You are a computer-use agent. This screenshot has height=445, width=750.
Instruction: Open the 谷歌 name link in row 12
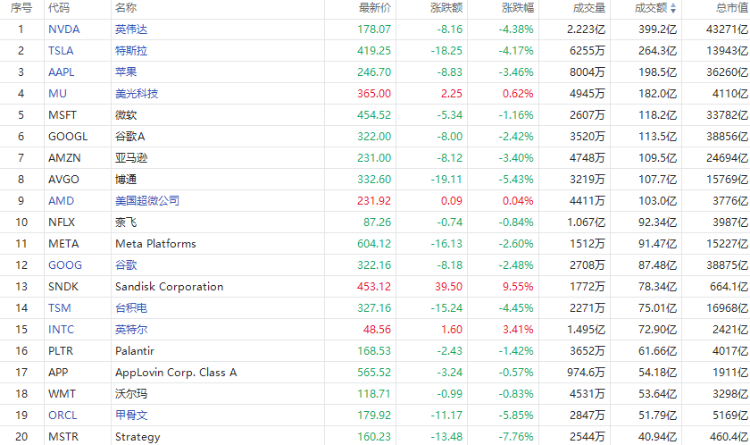(126, 265)
